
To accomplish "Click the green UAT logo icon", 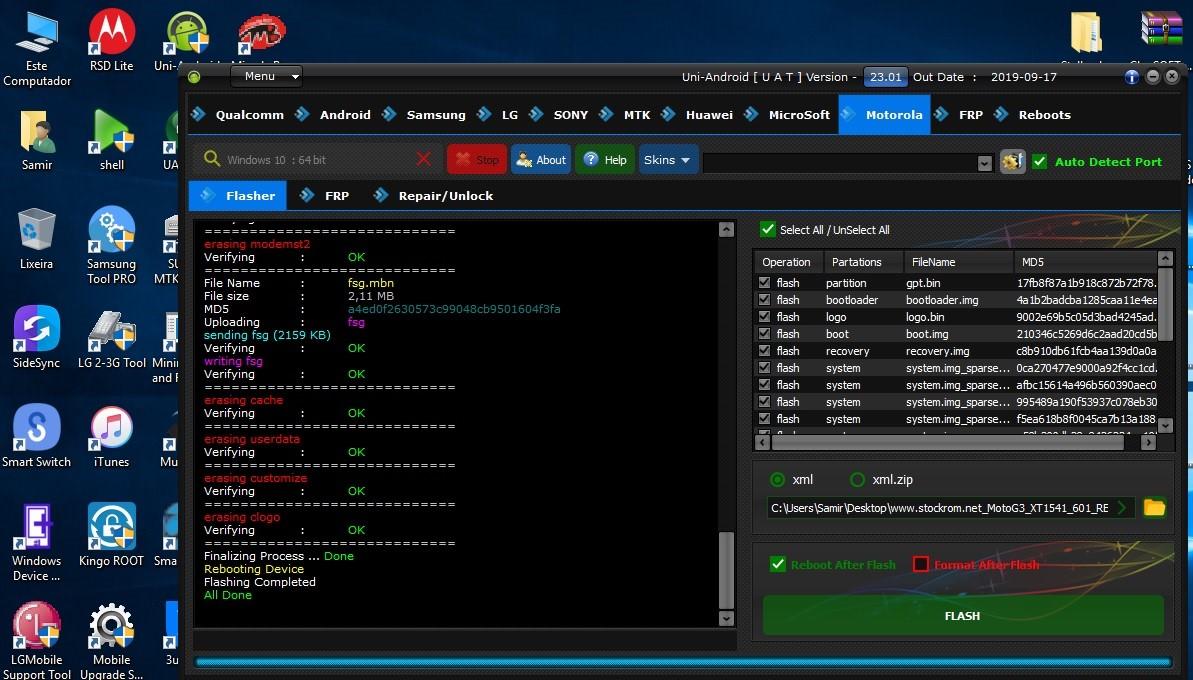I will [x=194, y=77].
